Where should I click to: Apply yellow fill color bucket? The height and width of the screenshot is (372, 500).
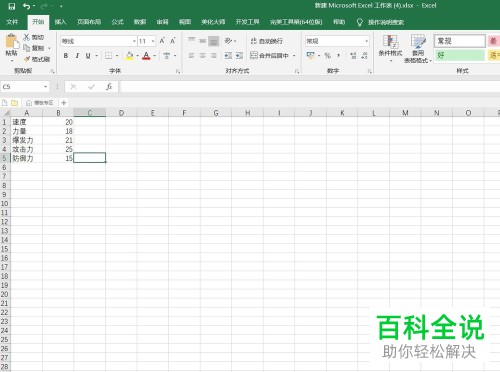click(130, 56)
